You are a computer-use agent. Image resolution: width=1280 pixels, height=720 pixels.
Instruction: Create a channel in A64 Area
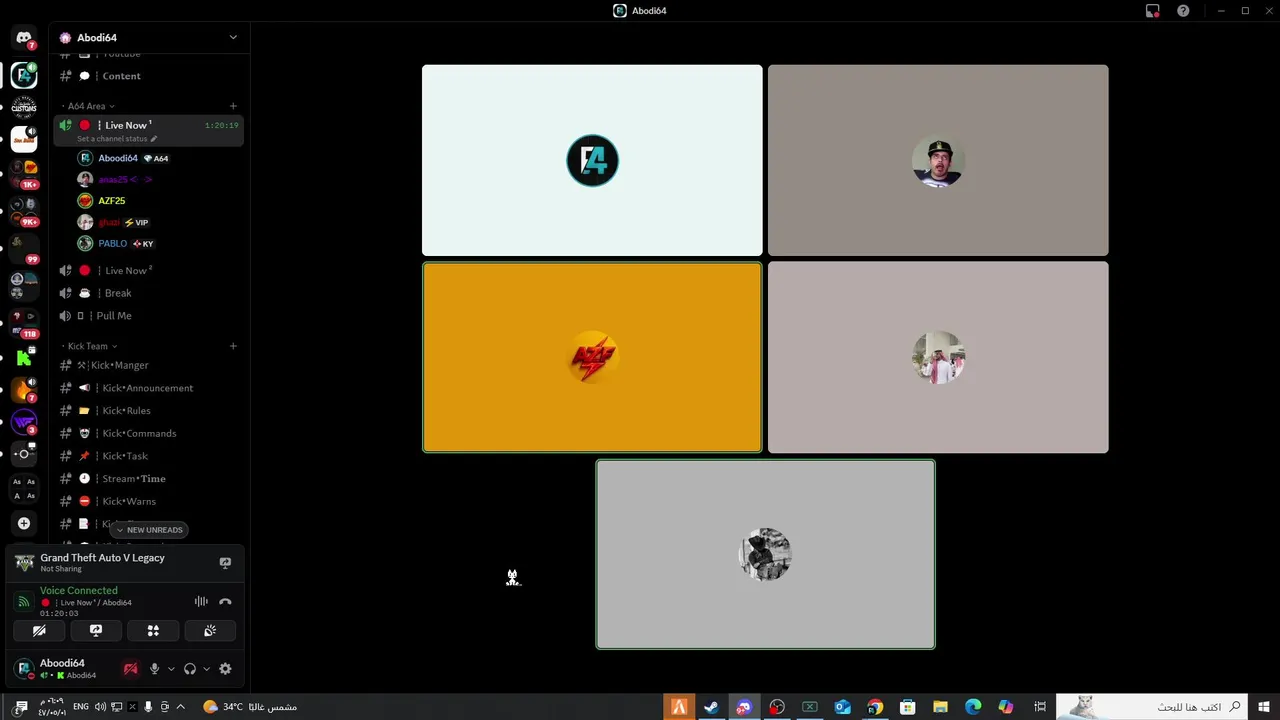tap(233, 106)
